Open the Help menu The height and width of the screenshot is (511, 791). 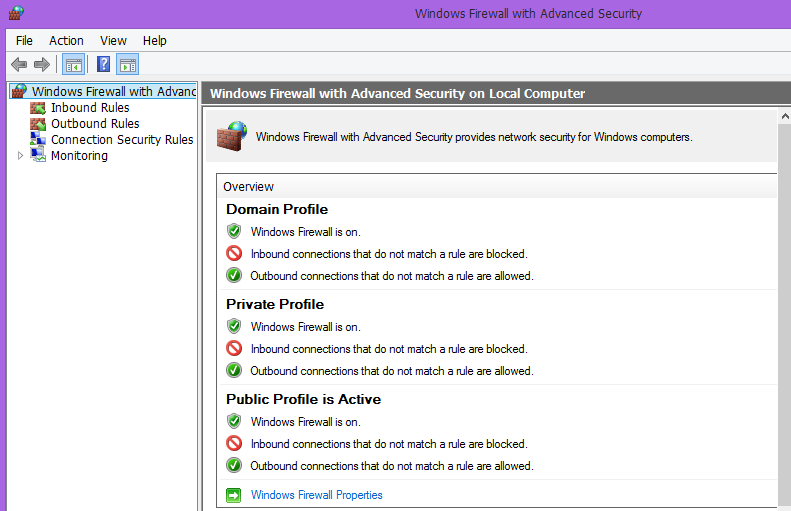click(154, 40)
